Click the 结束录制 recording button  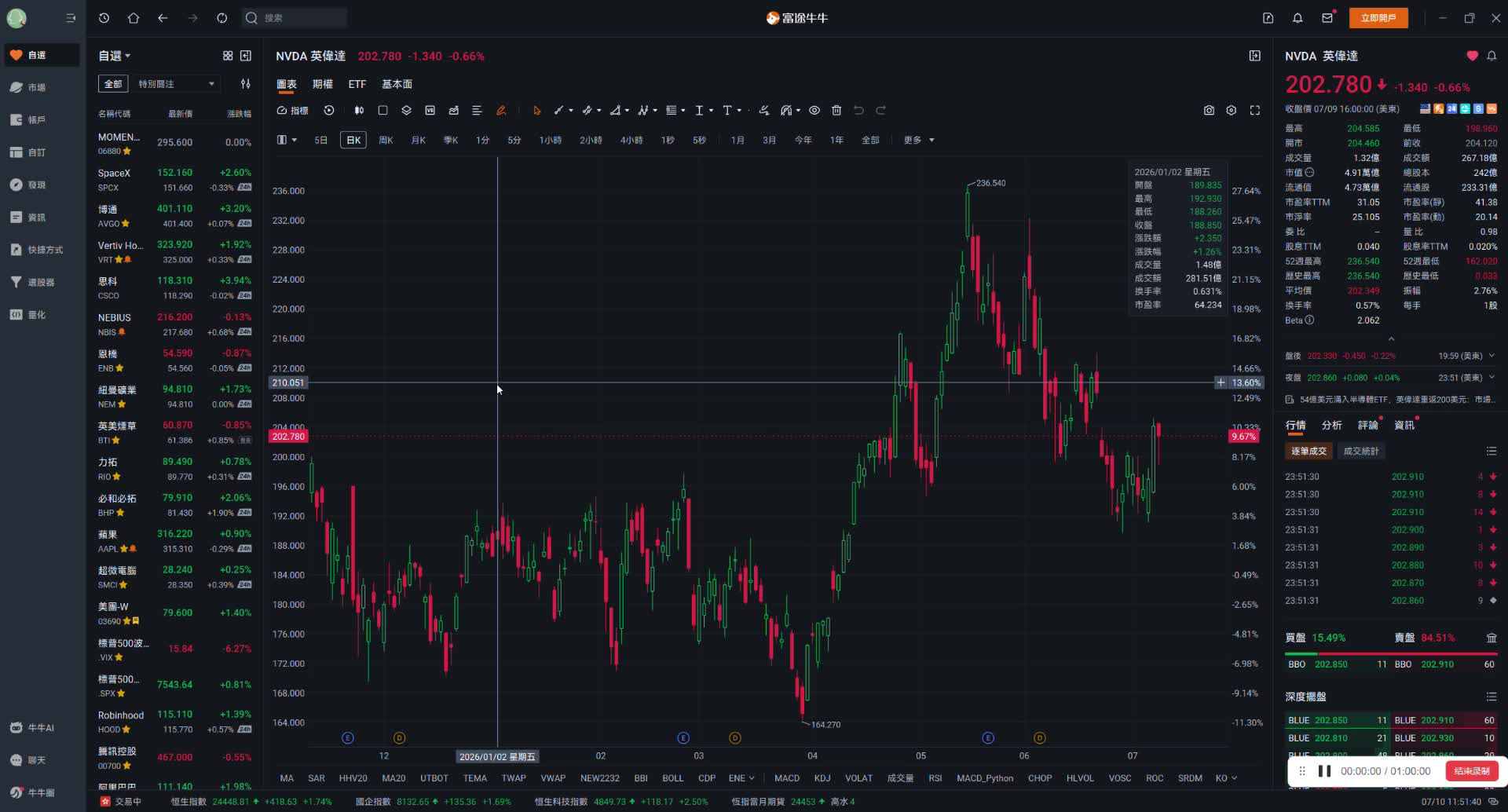click(x=1471, y=771)
